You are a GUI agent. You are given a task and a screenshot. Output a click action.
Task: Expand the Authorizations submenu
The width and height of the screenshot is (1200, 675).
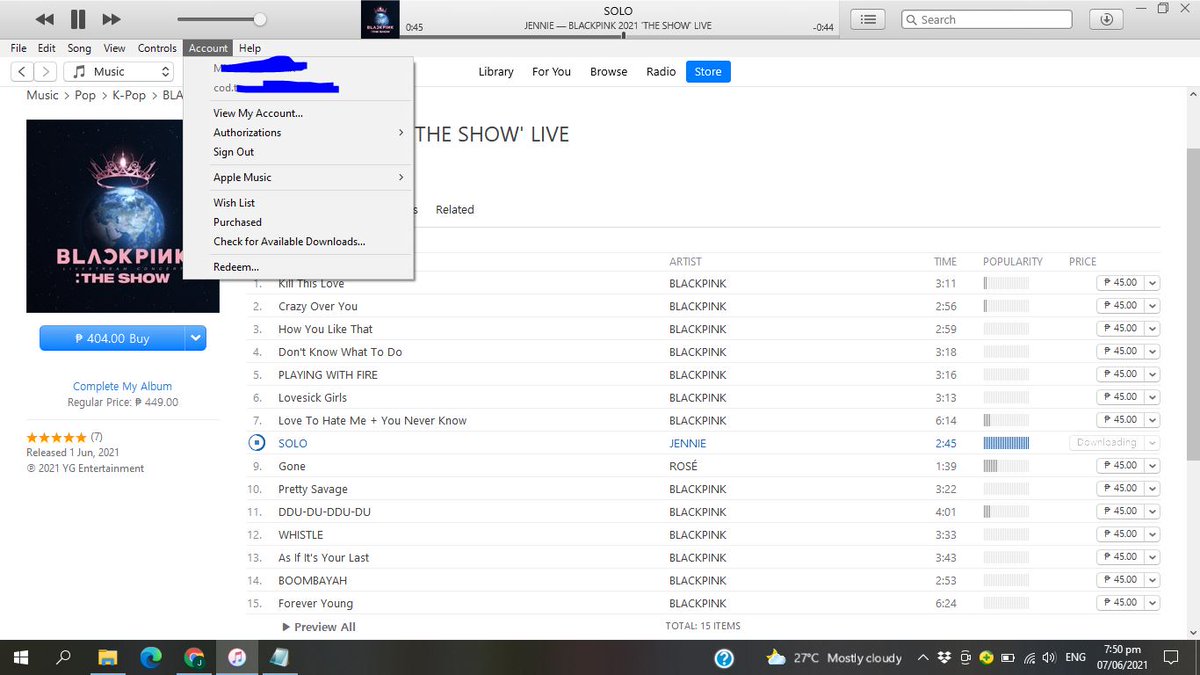pyautogui.click(x=298, y=132)
